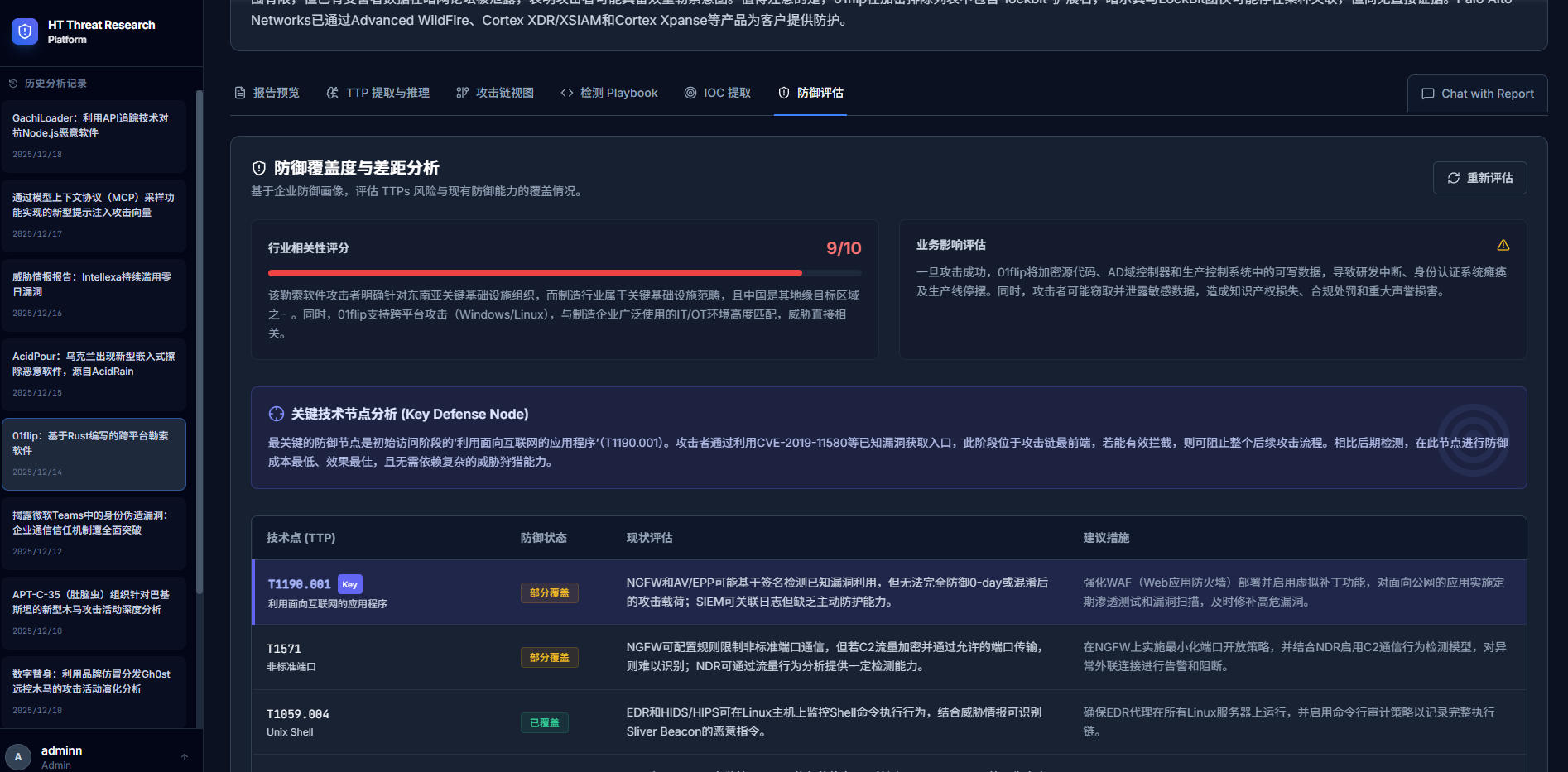Select the 检测 Playbook tab
1568x772 pixels.
coord(609,93)
